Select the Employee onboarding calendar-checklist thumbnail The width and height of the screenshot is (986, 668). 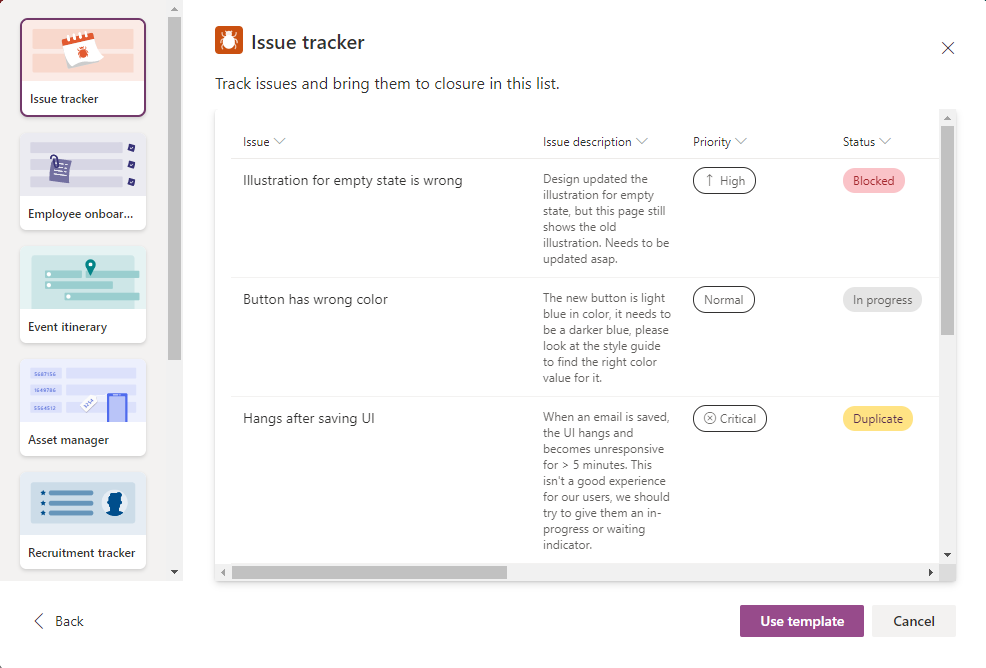(x=82, y=165)
